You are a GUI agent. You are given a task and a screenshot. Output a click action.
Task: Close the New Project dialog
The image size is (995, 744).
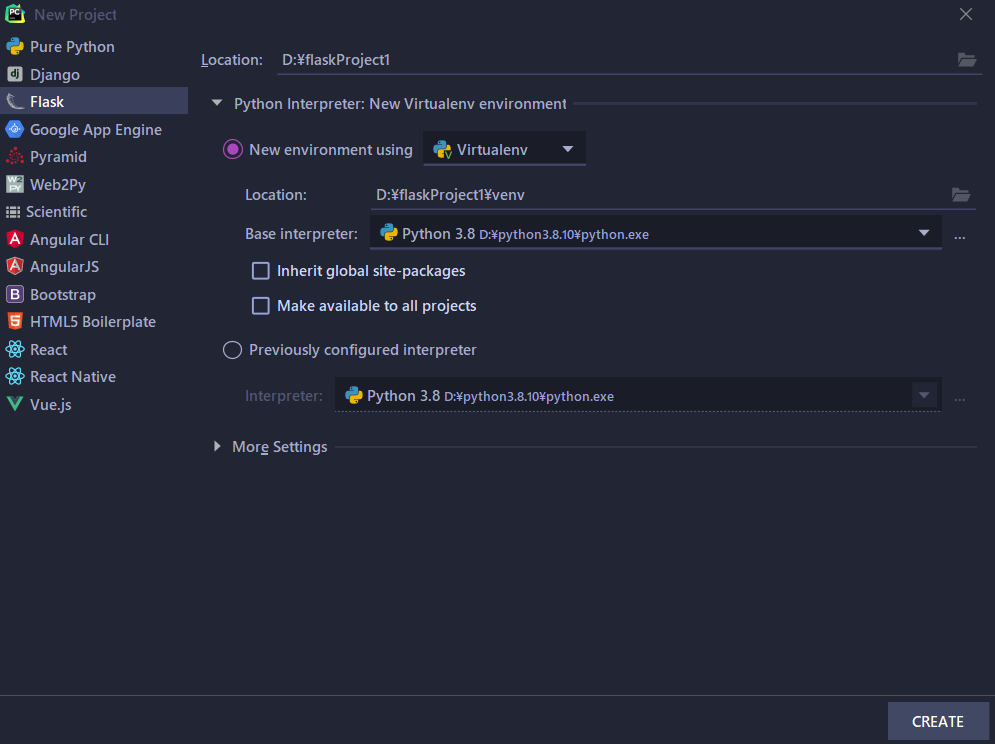click(966, 14)
